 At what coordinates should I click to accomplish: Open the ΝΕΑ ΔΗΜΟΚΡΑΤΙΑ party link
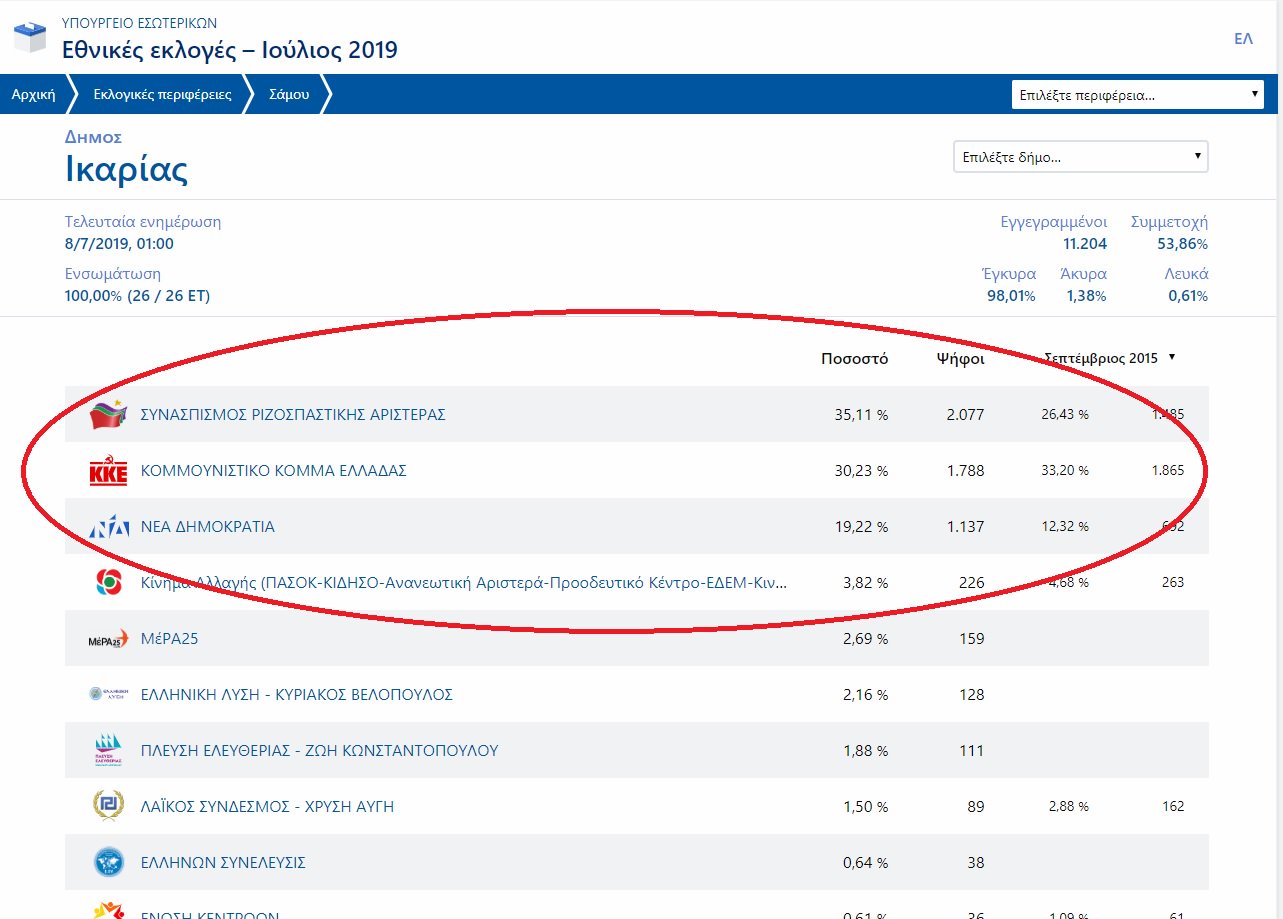(x=207, y=526)
